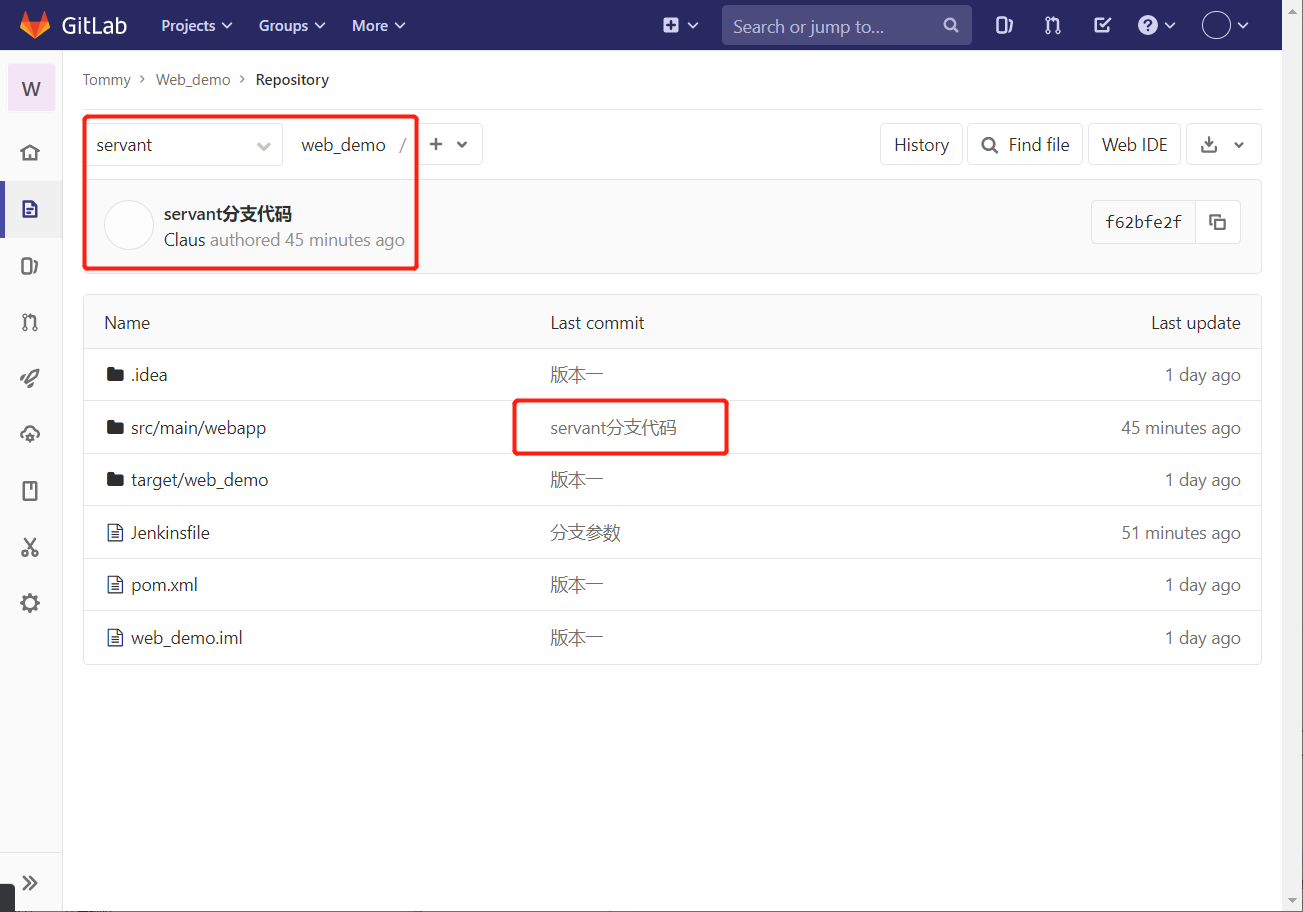
Task: Open the Jenkinsfile file
Action: point(170,533)
